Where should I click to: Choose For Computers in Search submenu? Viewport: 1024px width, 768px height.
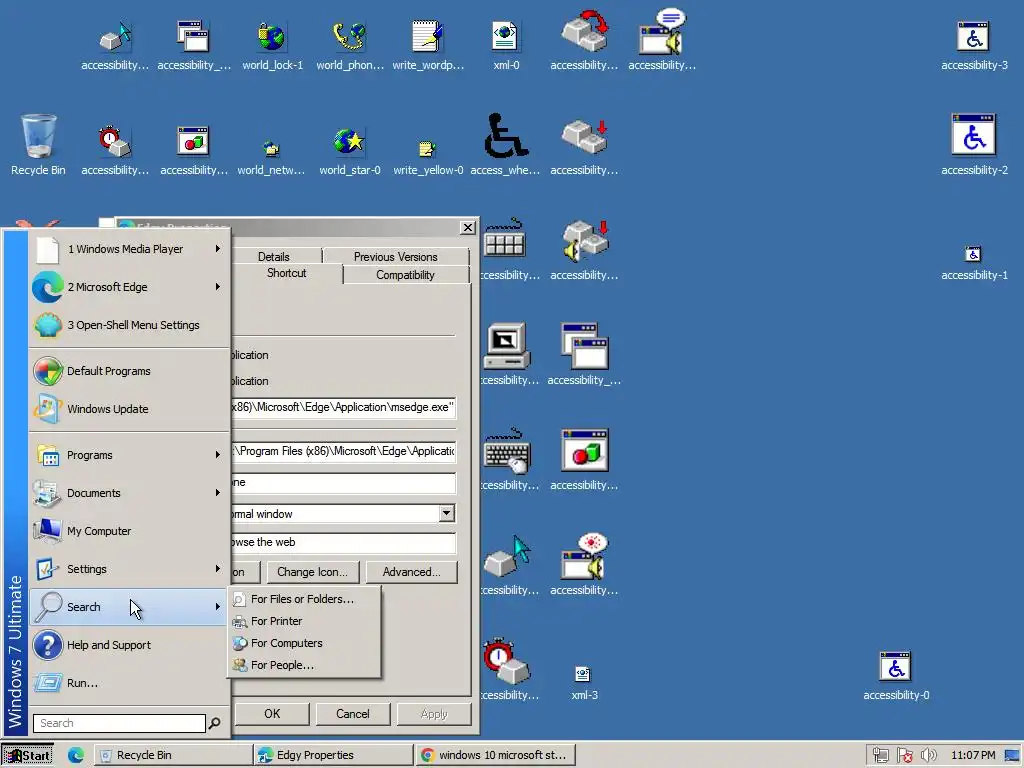click(304, 643)
